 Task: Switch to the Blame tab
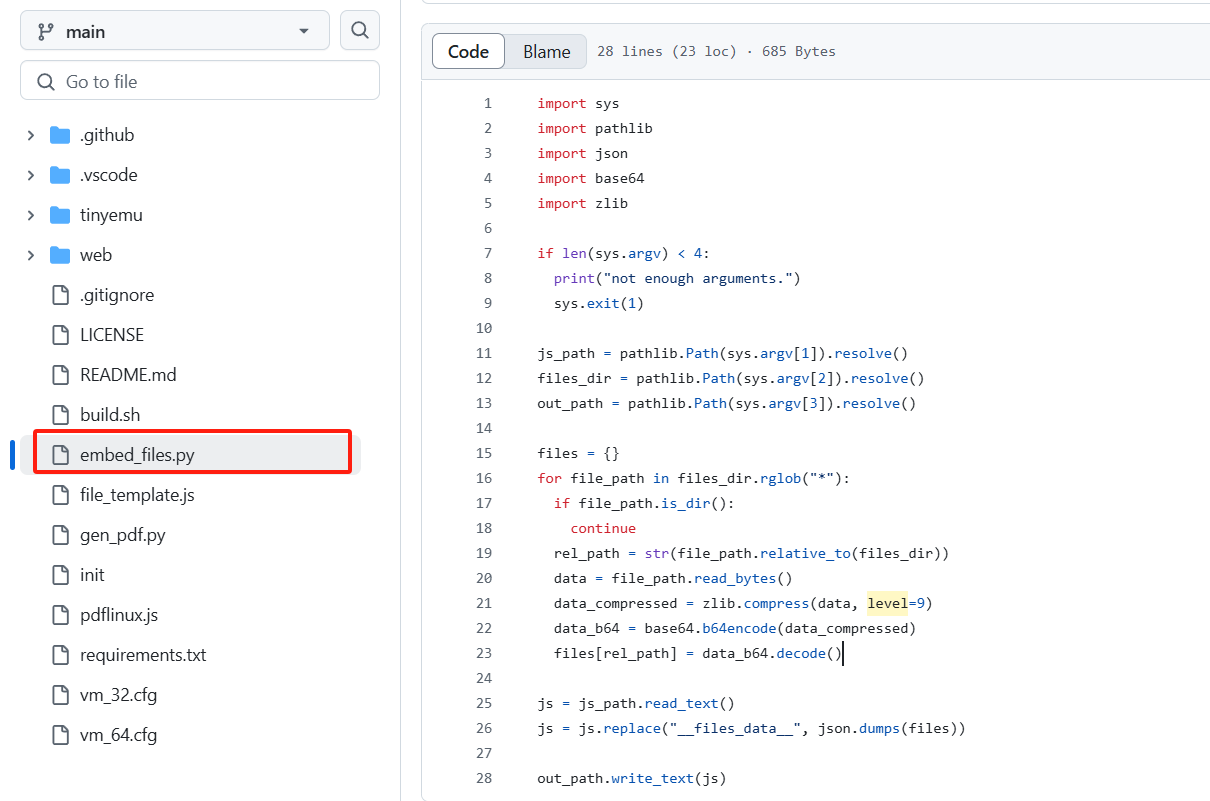[x=546, y=52]
